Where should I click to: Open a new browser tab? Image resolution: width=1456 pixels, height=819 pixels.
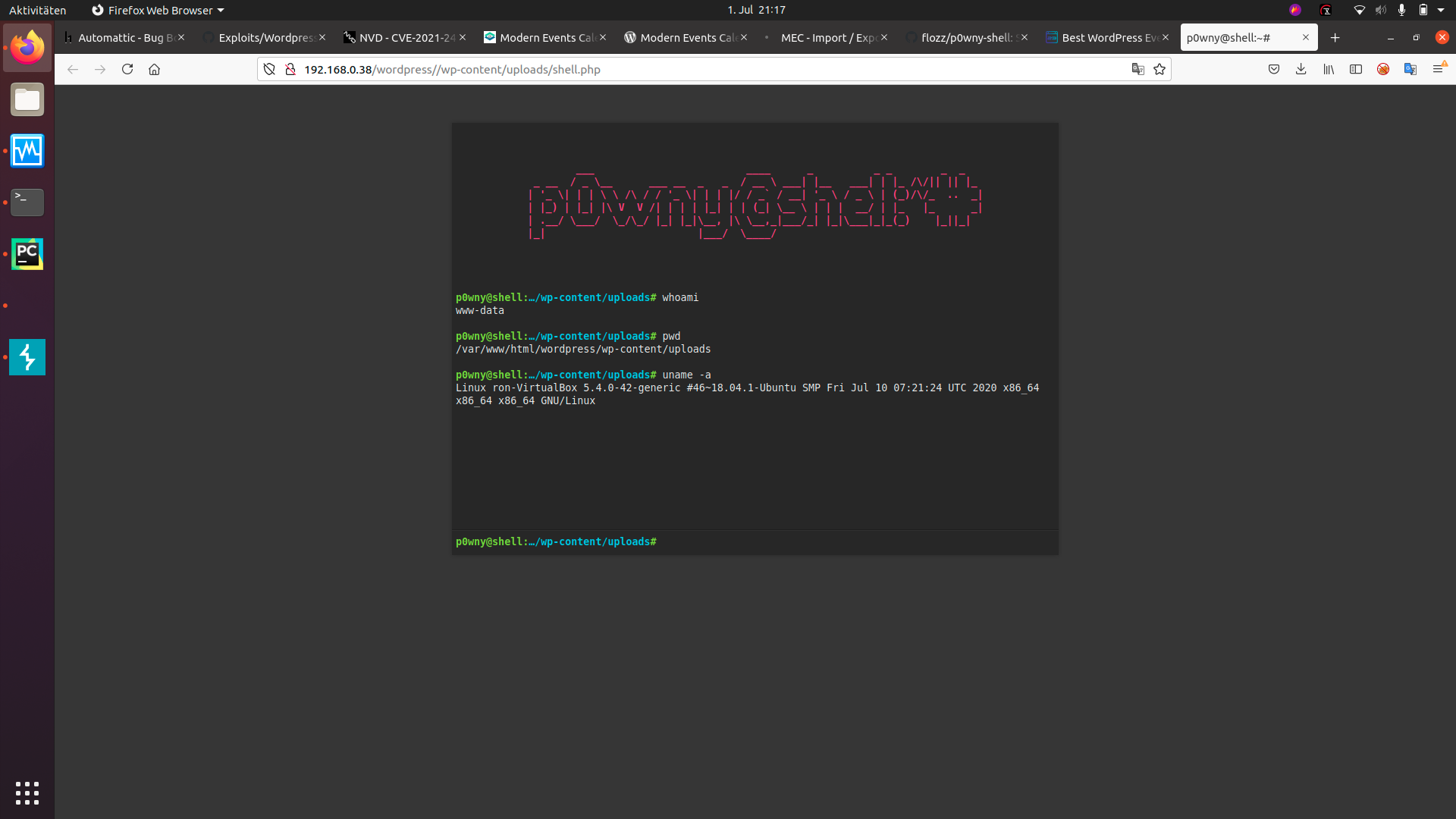[1335, 37]
